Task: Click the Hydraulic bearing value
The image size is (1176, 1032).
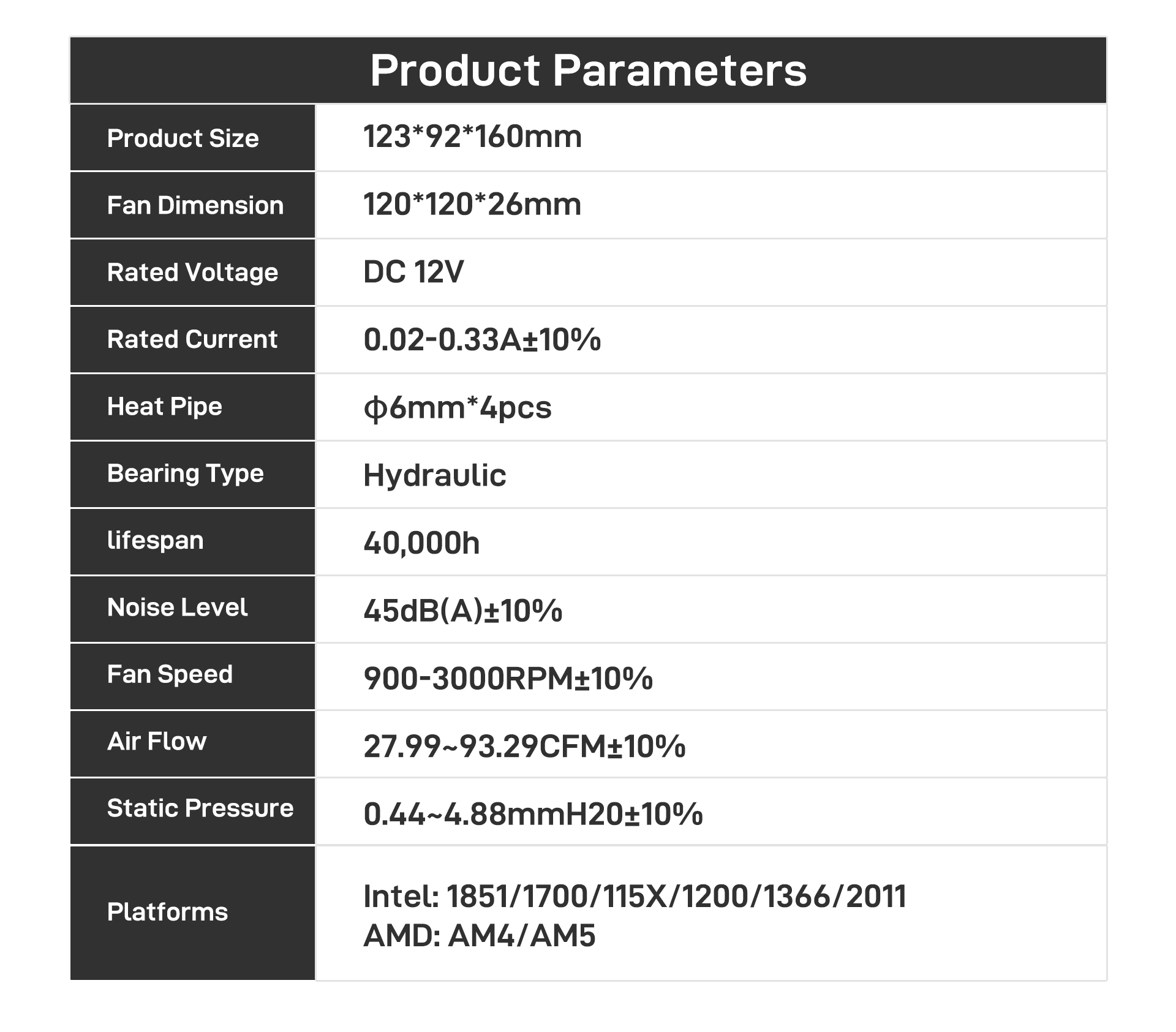Action: (435, 476)
